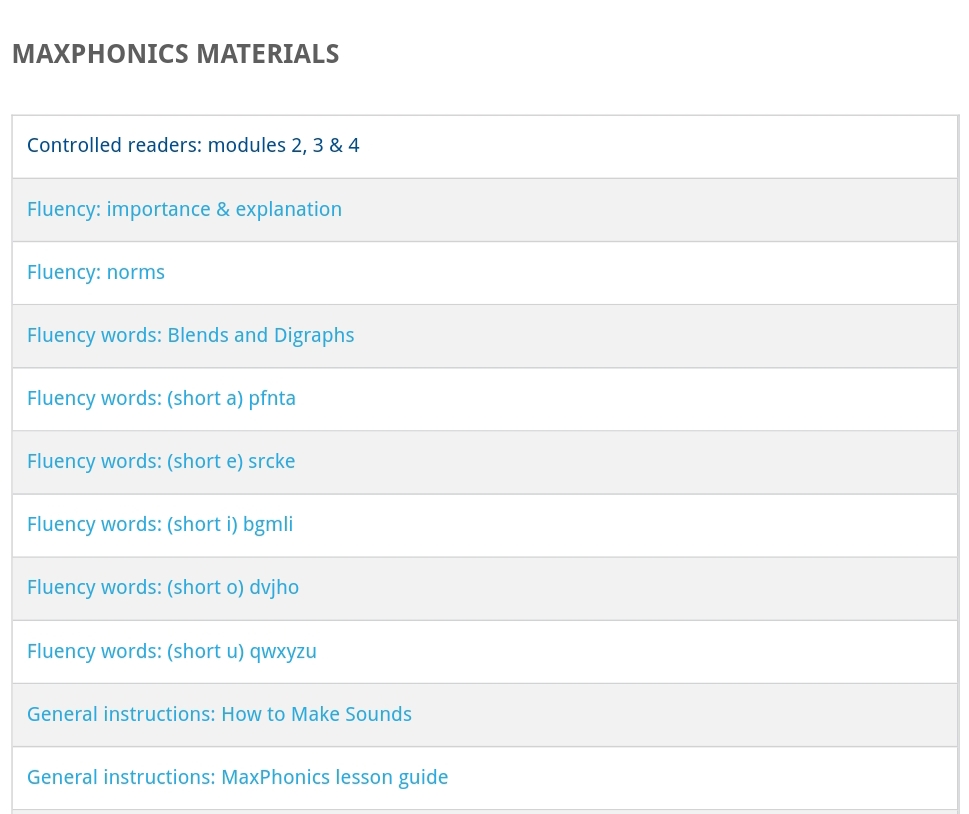969x814 pixels.
Task: Click the word 'norms' in the Fluency row
Action: [136, 272]
